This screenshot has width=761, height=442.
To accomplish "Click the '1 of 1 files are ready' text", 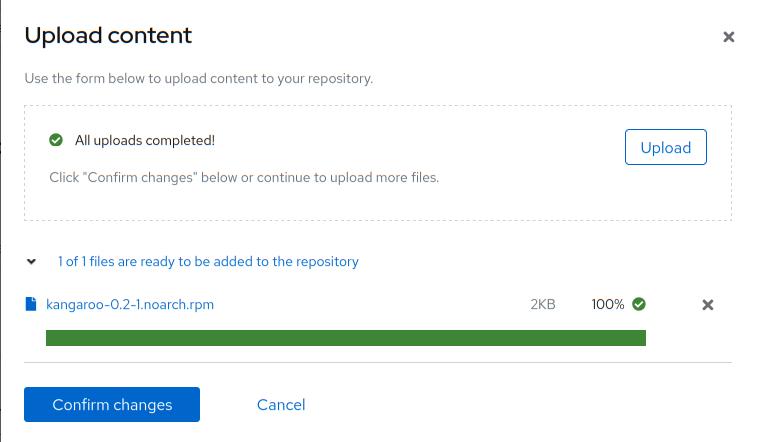I will (x=208, y=262).
